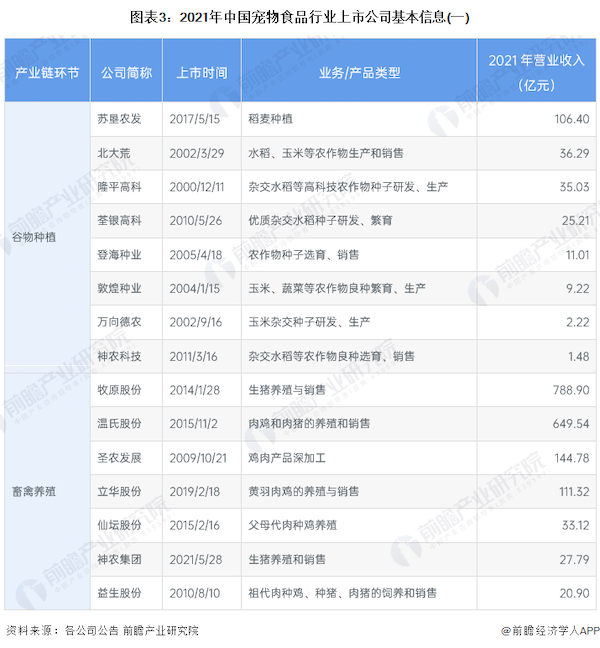600x648 pixels.
Task: Click listing date '2002/3/29'
Action: 197,153
